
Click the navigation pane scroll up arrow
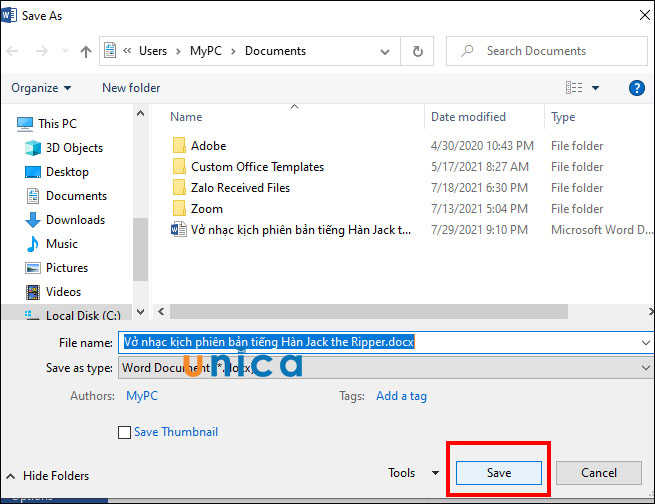click(140, 113)
